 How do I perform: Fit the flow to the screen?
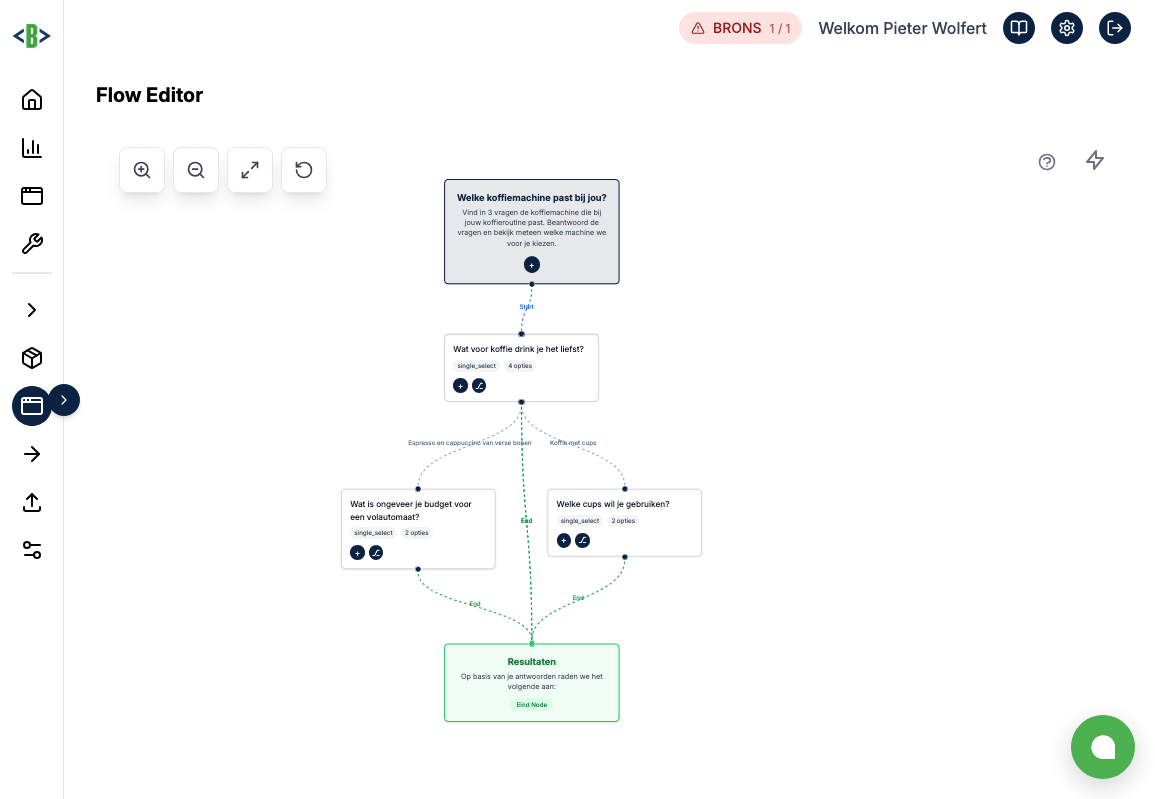coord(249,170)
